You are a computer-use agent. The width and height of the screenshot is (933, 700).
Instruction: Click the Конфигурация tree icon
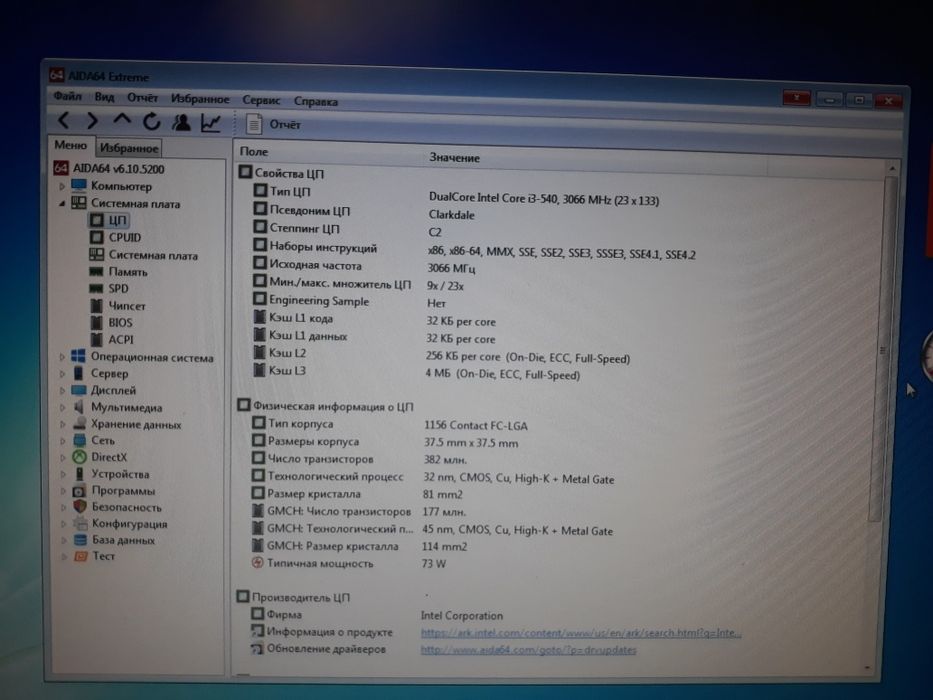(x=80, y=524)
